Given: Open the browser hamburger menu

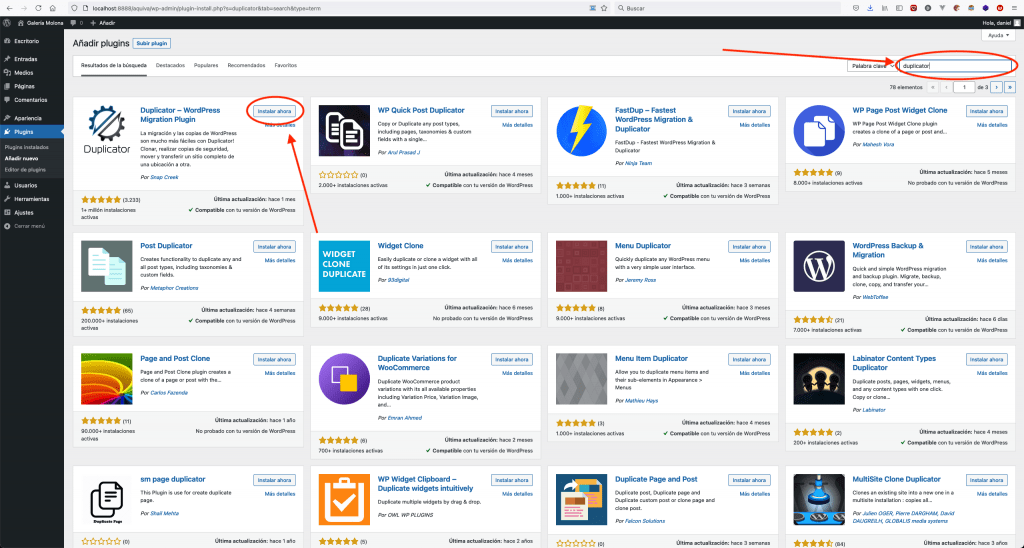Looking at the screenshot, I should click(x=1014, y=8).
